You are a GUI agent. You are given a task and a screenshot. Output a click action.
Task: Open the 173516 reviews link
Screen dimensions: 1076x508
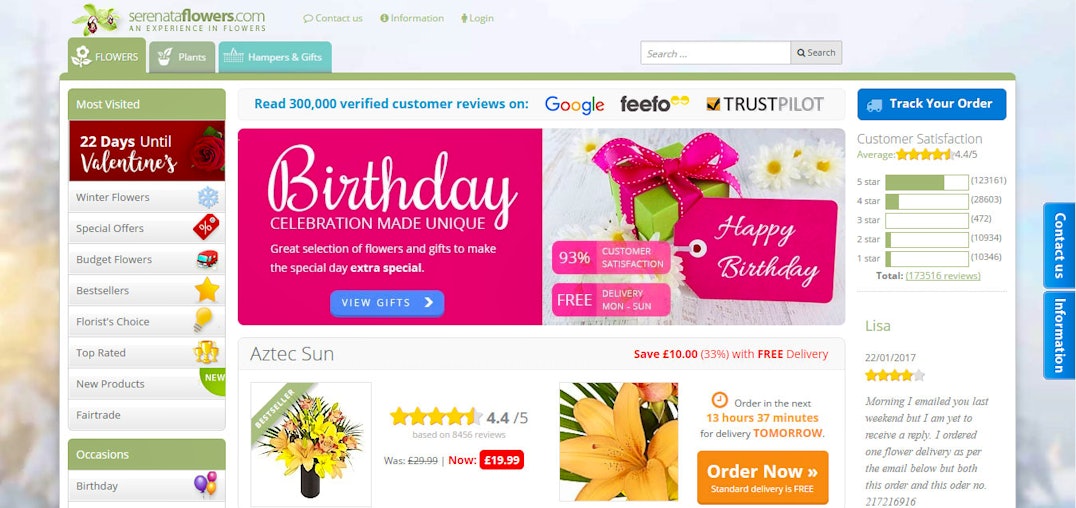943,275
